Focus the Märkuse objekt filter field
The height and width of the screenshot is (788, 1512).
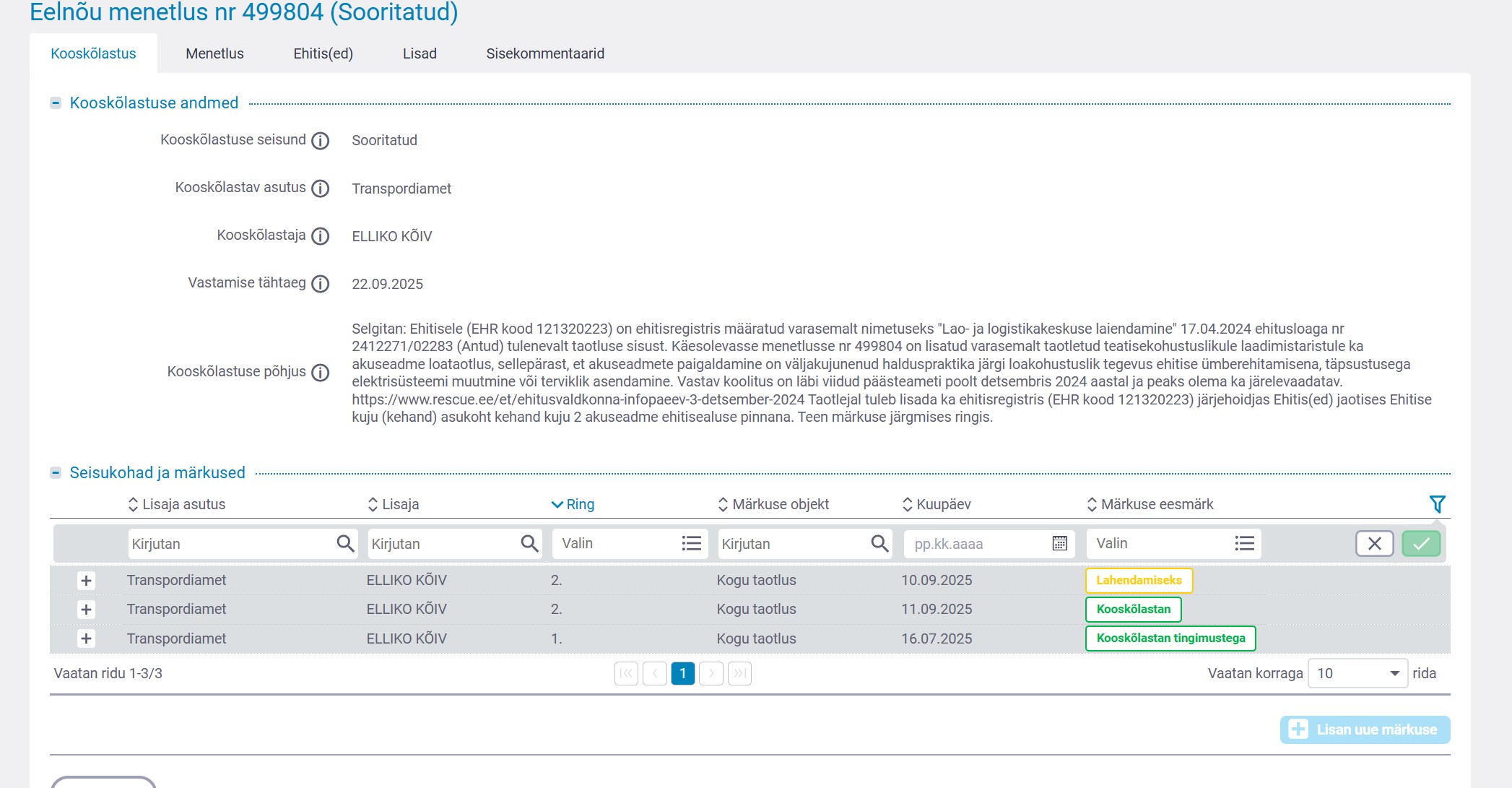(x=805, y=543)
